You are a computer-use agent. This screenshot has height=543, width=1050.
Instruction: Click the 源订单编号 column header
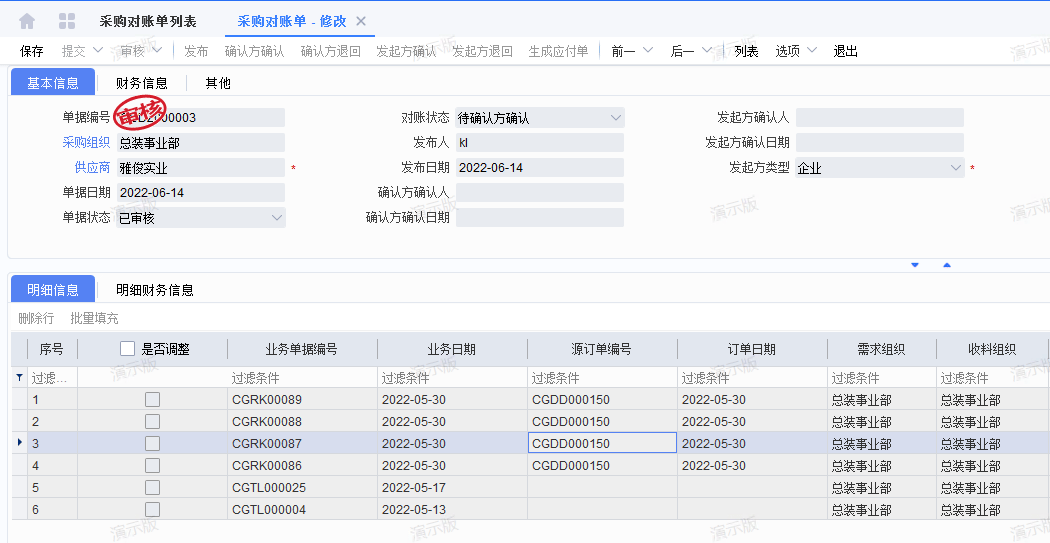(602, 349)
